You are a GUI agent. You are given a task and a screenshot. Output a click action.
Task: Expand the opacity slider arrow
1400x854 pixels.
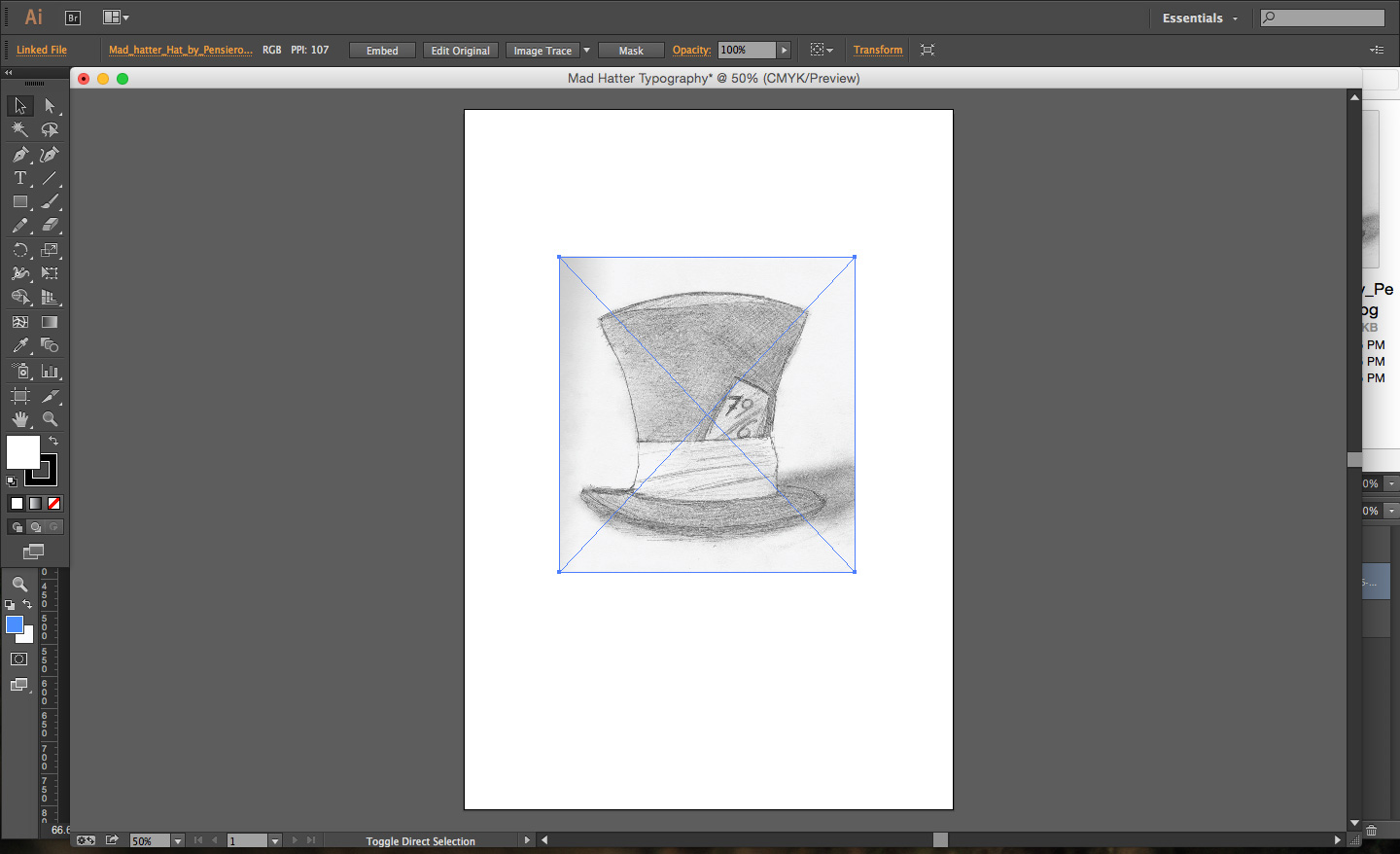click(784, 50)
